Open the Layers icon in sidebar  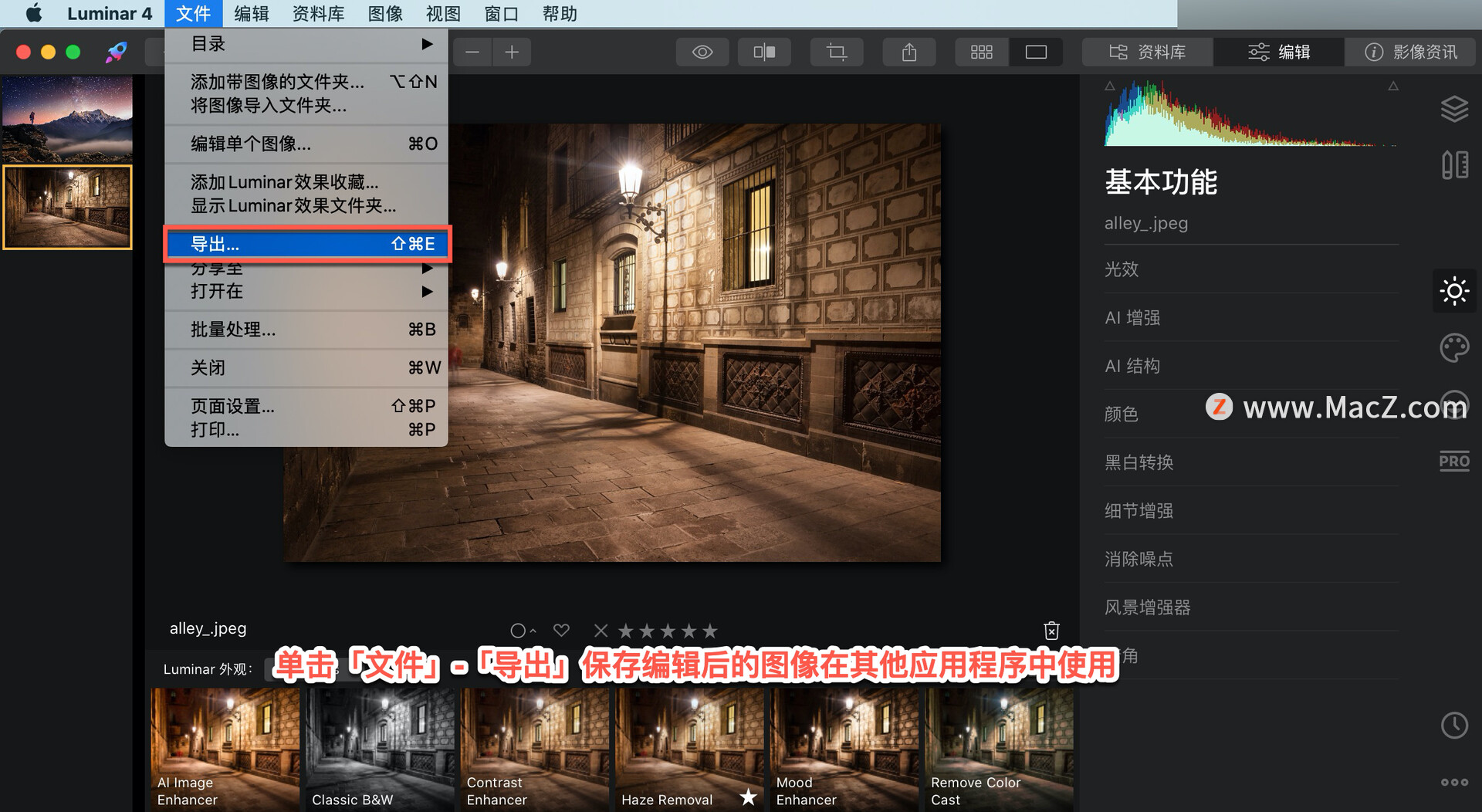click(x=1454, y=109)
